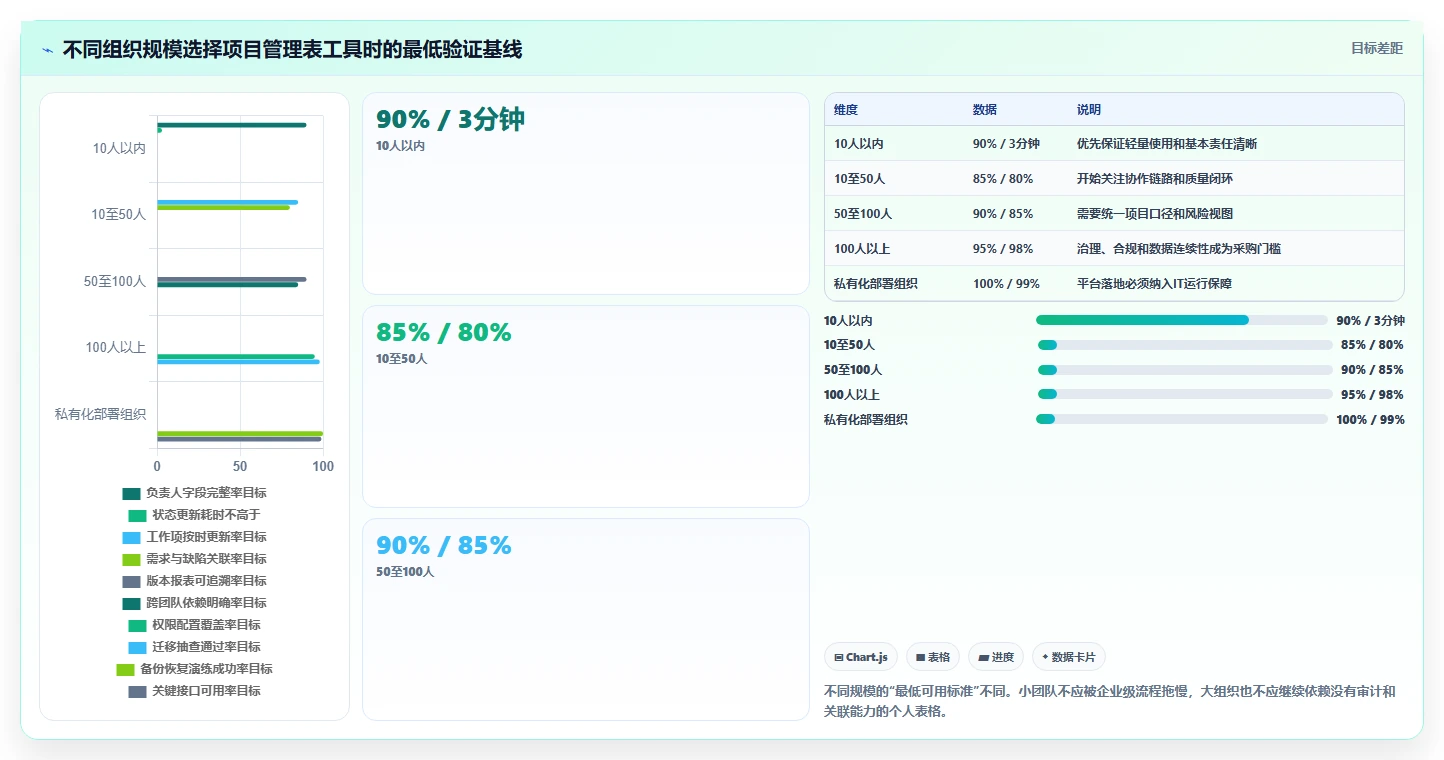The image size is (1444, 760).
Task: Click the table text 平台落地必须纳入IT运行保障
Action: pos(1155,284)
